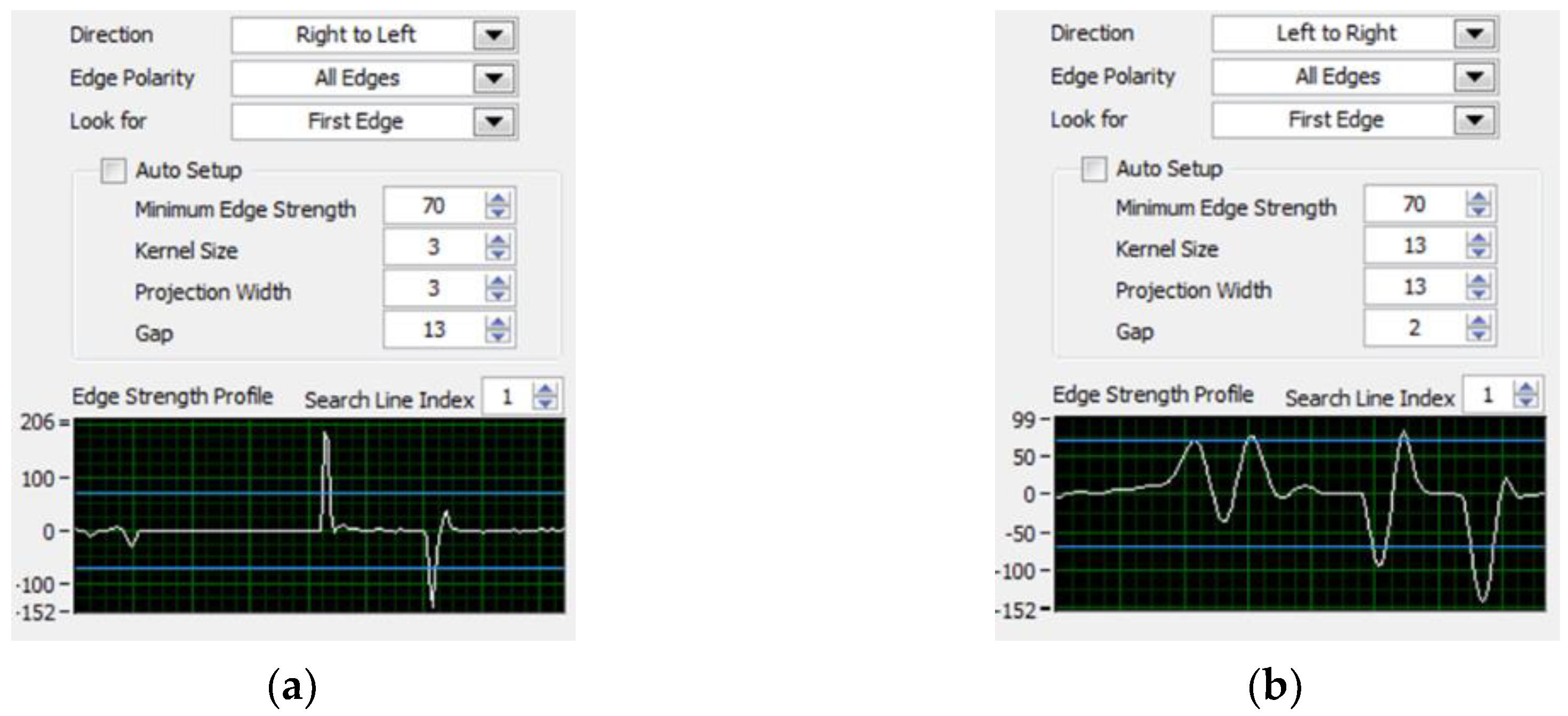
Task: Decrease Gap value 2 in panel (b)
Action: click(1478, 334)
